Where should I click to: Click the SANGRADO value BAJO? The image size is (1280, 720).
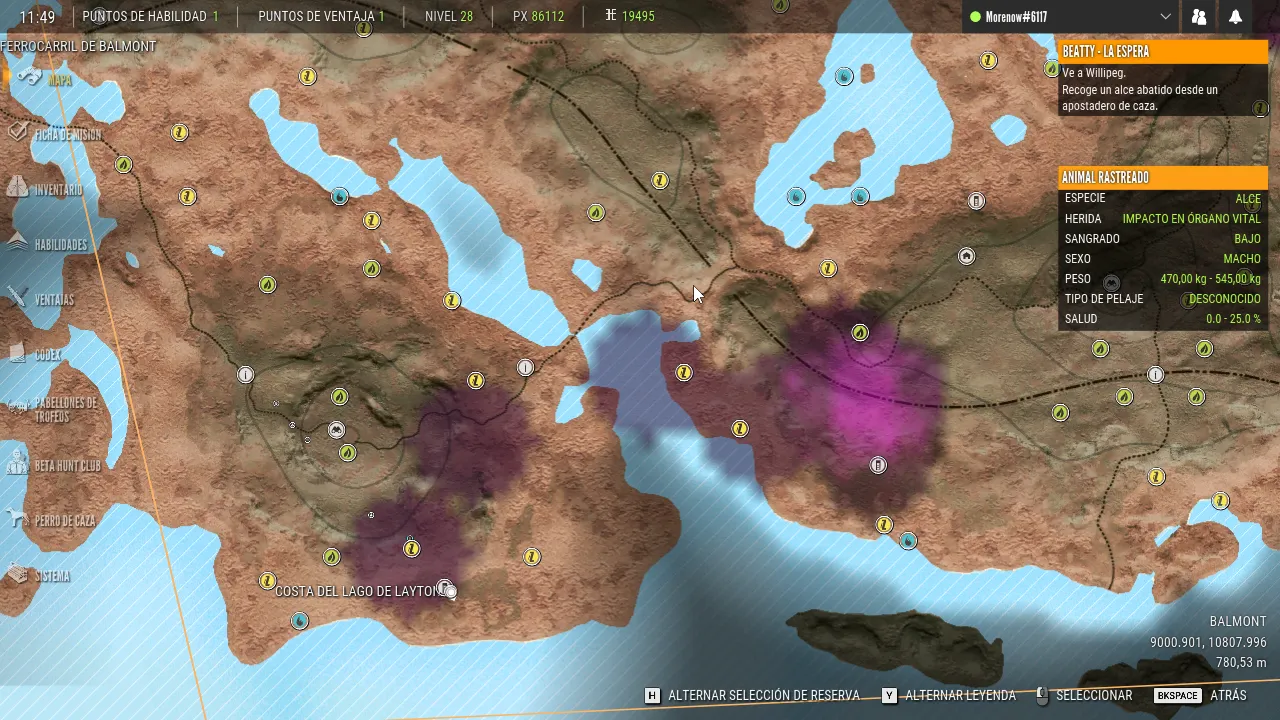coord(1247,239)
